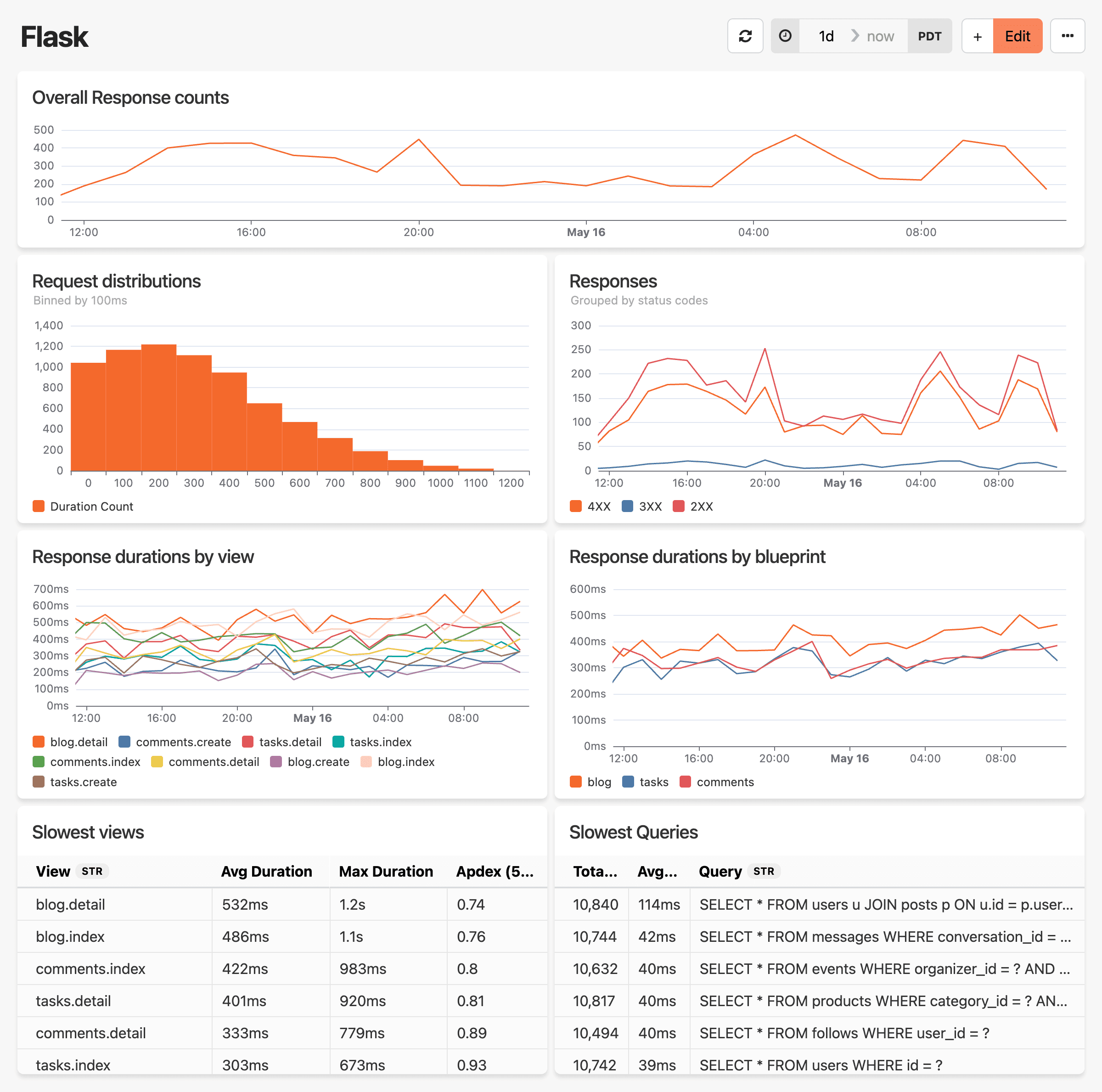Click the tasks blueprint legend swatch
This screenshot has height=1092, width=1102.
[x=628, y=782]
